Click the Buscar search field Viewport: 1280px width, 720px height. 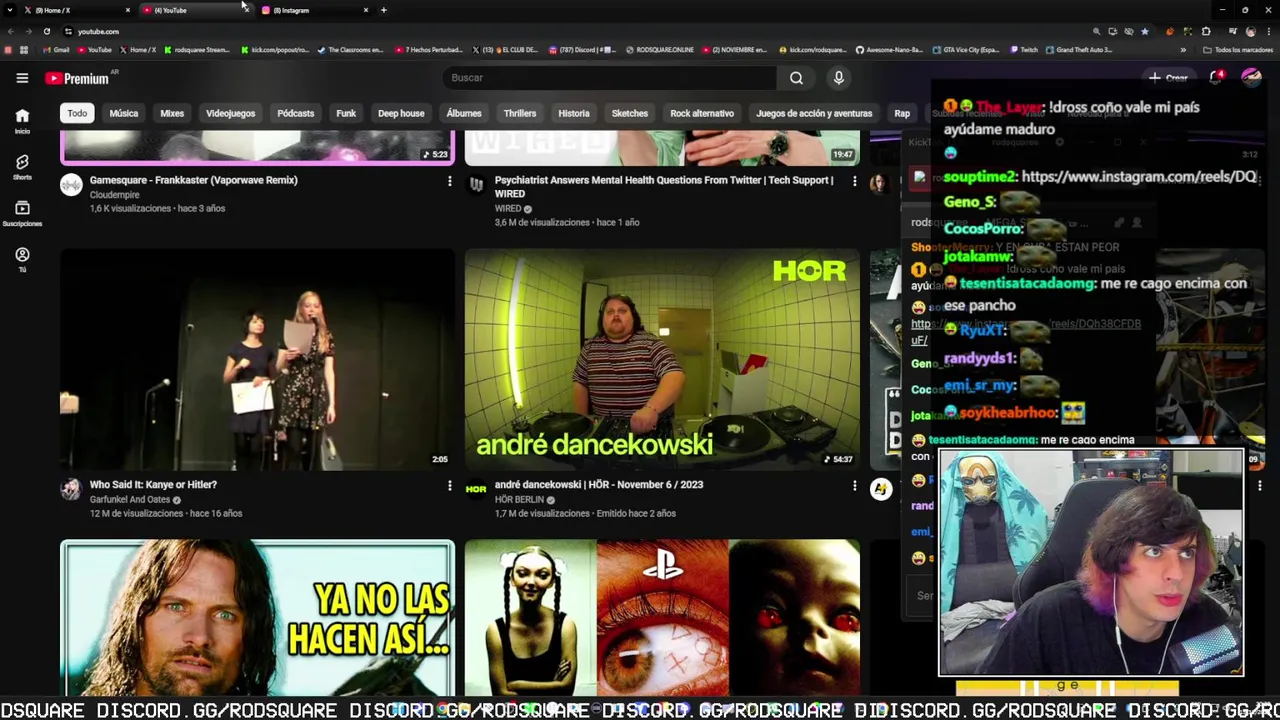609,78
